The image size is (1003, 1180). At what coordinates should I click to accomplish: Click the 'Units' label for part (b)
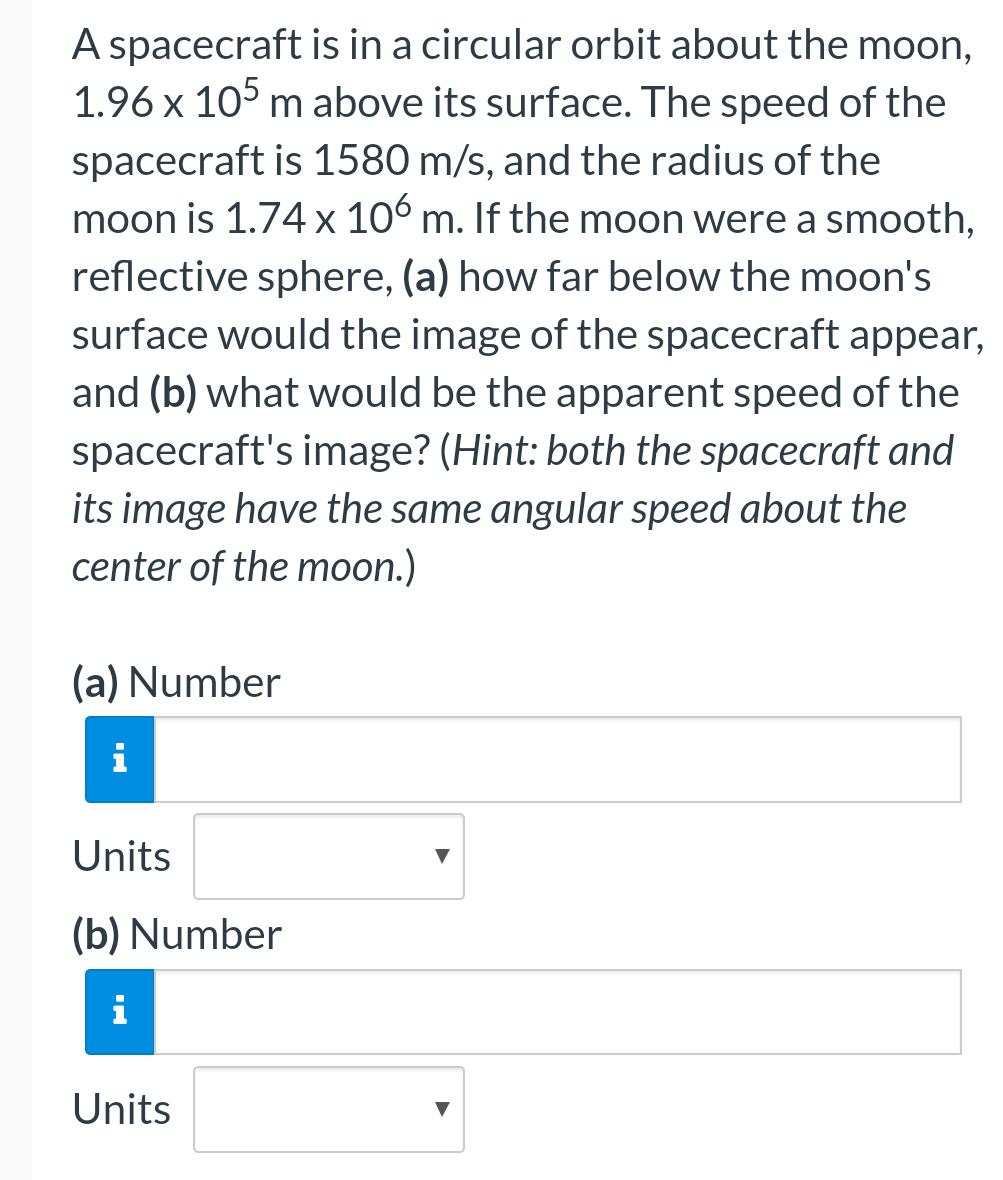tap(121, 1109)
